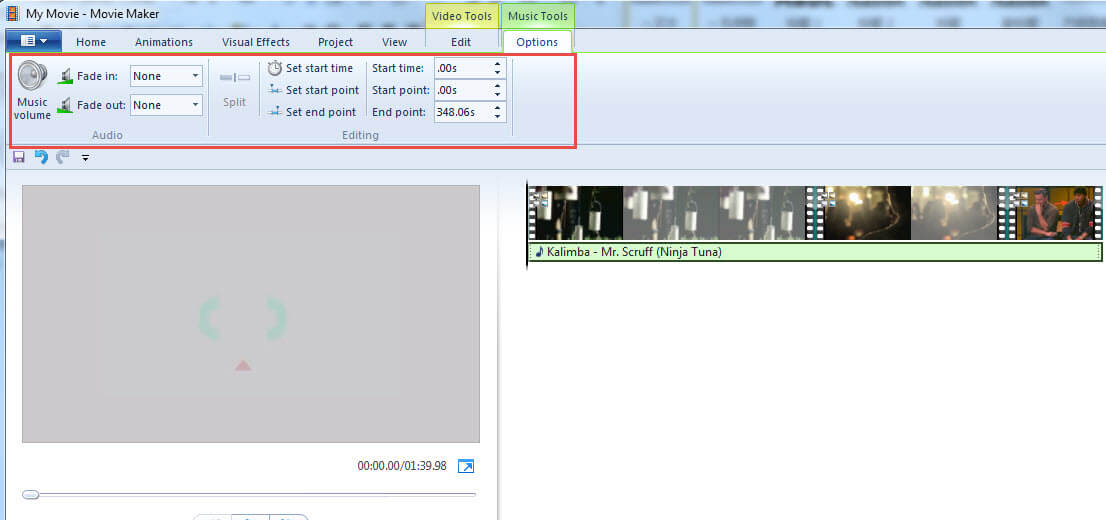Image resolution: width=1106 pixels, height=520 pixels.
Task: Increase the End point value stepper
Action: coord(498,108)
